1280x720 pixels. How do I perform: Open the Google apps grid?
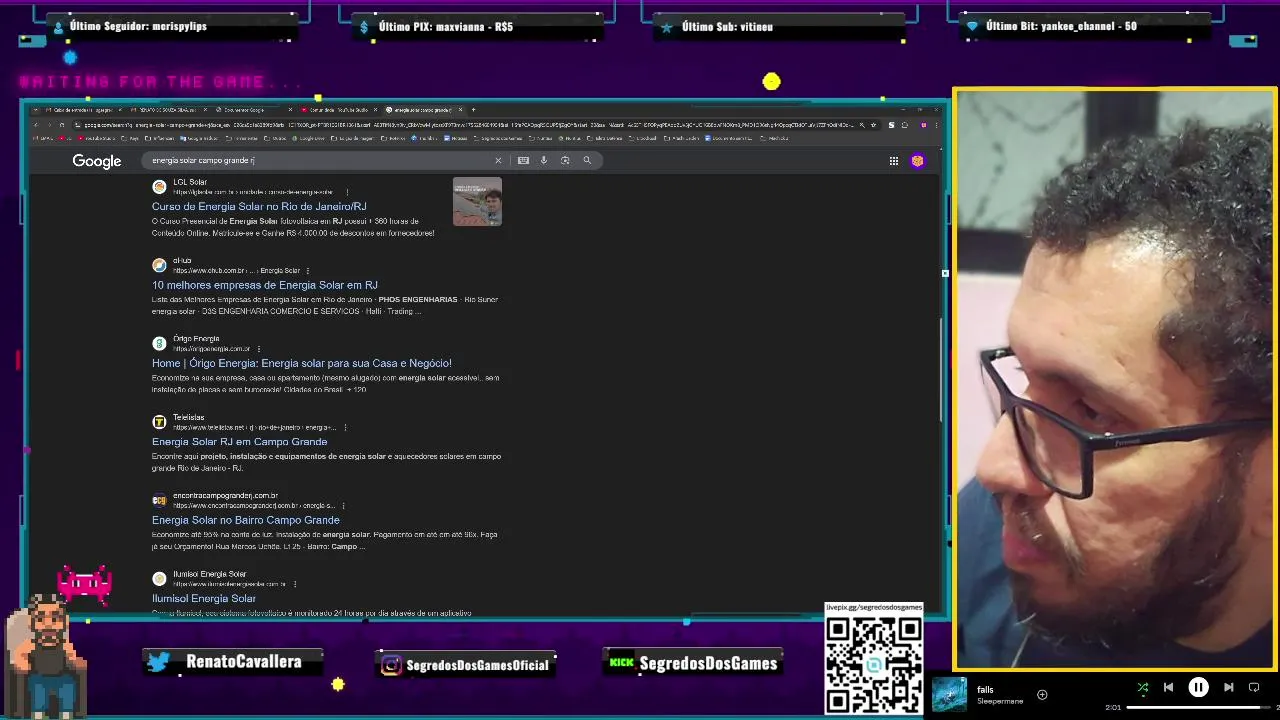tap(894, 161)
